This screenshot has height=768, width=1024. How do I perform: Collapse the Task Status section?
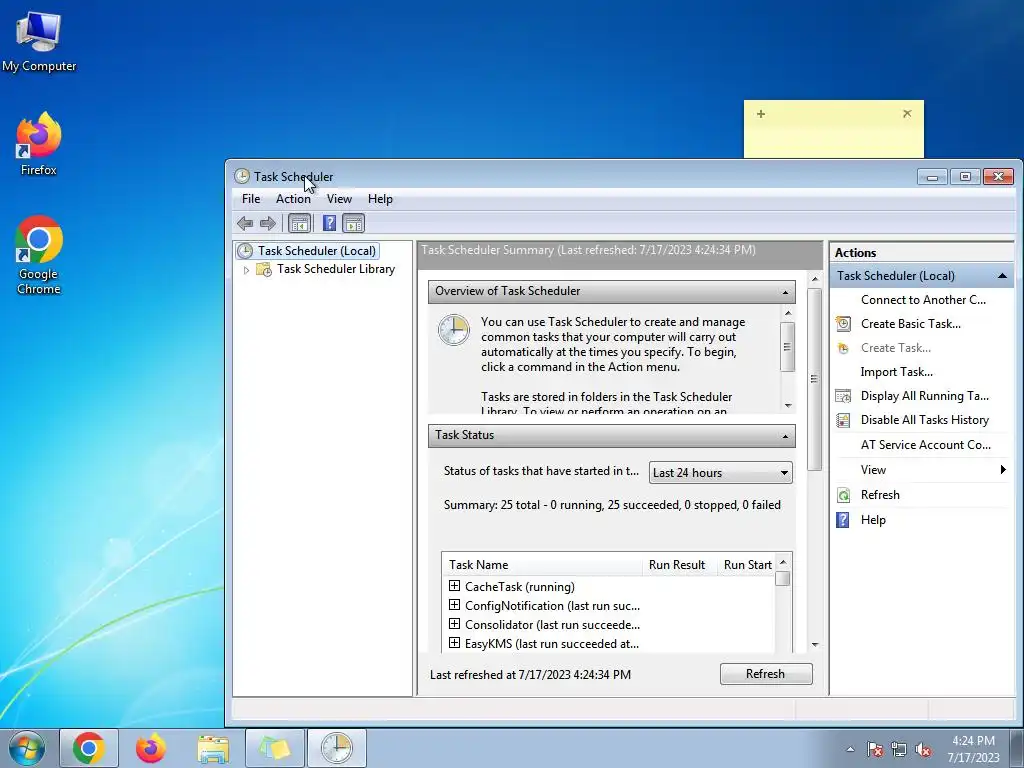(x=785, y=436)
